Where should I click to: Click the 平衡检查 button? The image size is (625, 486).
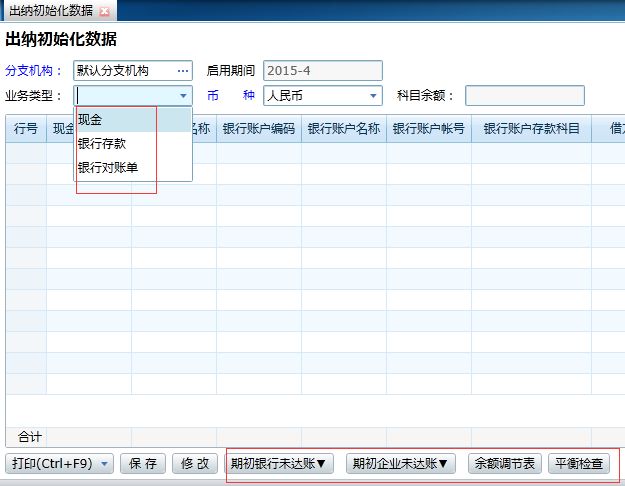(579, 464)
